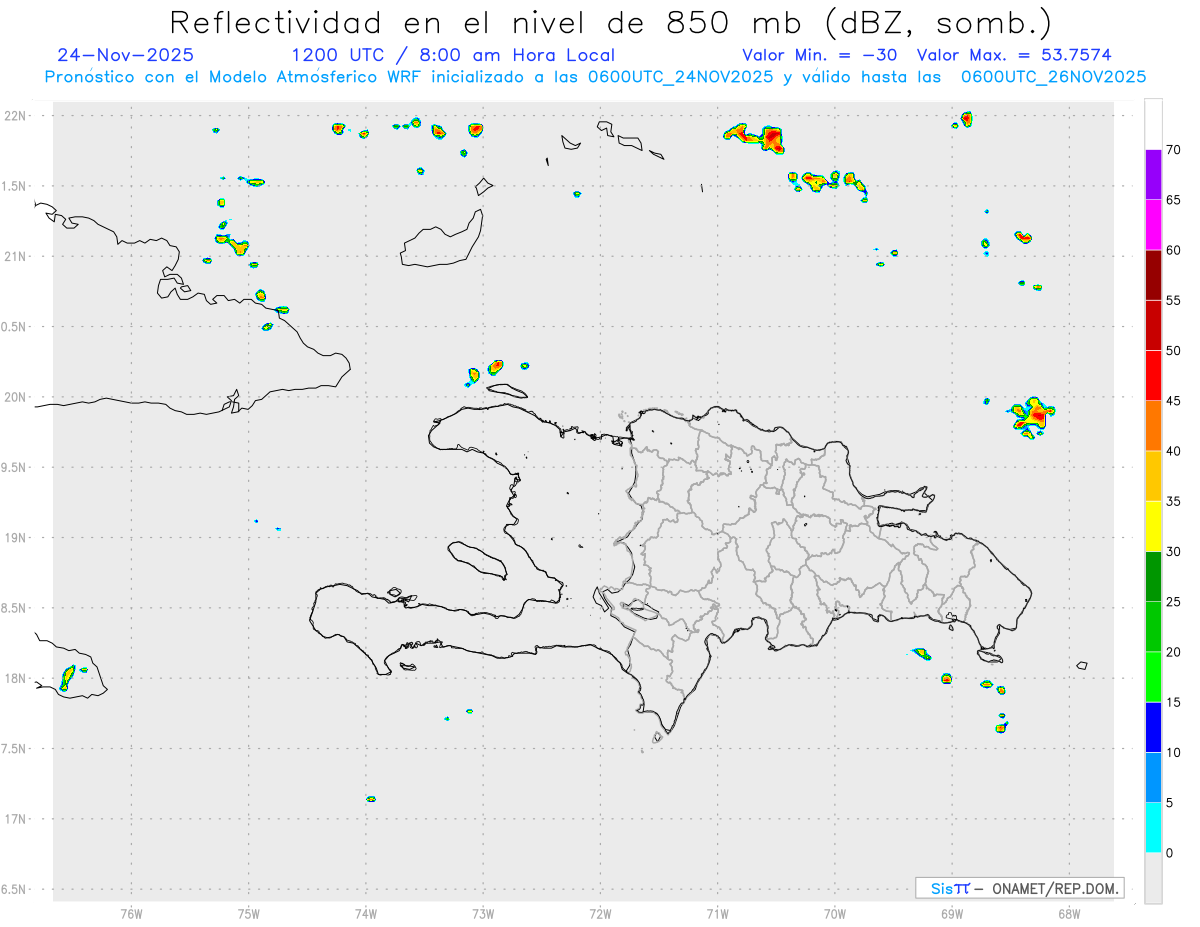The image size is (1200, 927).
Task: Select the 50–55 dBZ dark red band
Action: (1153, 326)
